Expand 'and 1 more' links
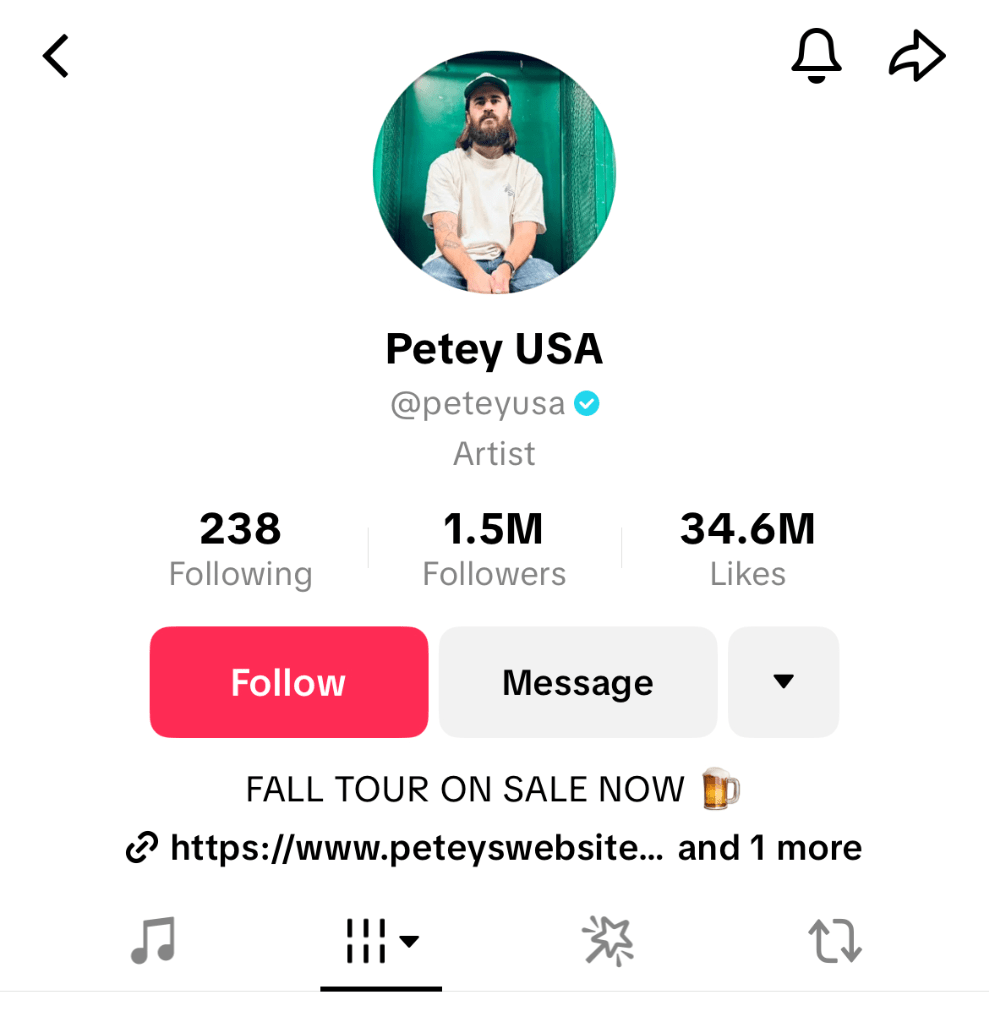 point(769,848)
